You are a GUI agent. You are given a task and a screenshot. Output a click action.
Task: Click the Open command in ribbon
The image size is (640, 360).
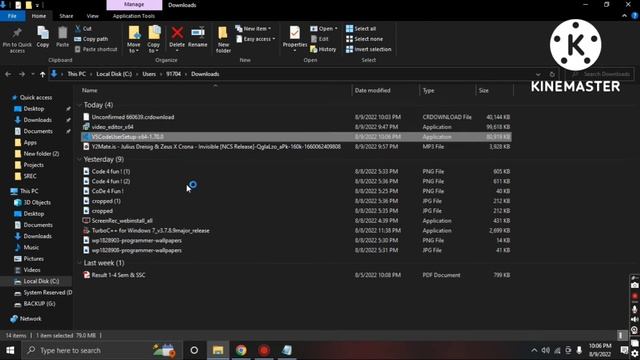pyautogui.click(x=324, y=29)
